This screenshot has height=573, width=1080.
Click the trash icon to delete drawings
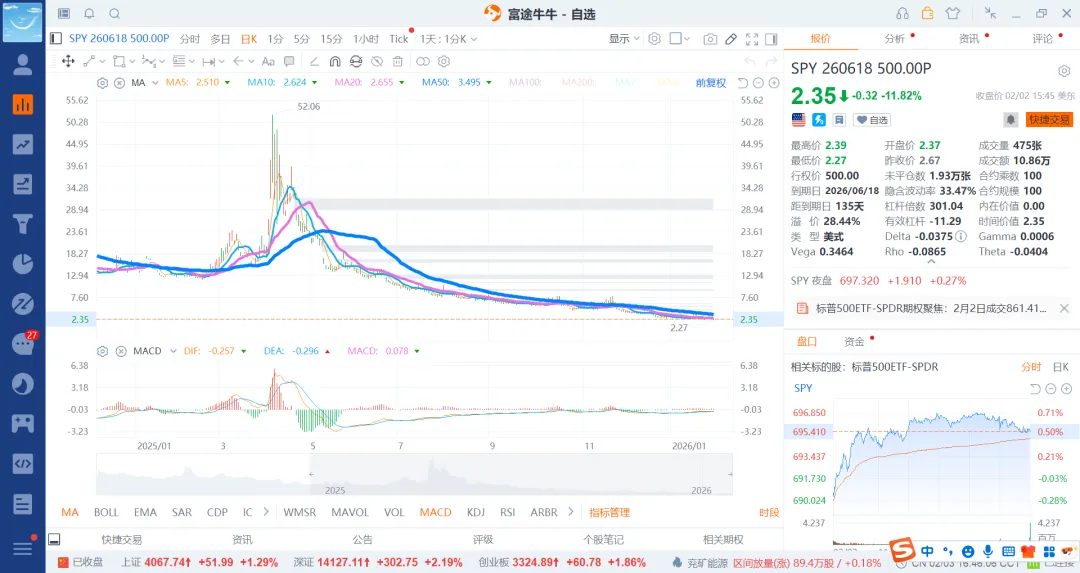[x=397, y=61]
